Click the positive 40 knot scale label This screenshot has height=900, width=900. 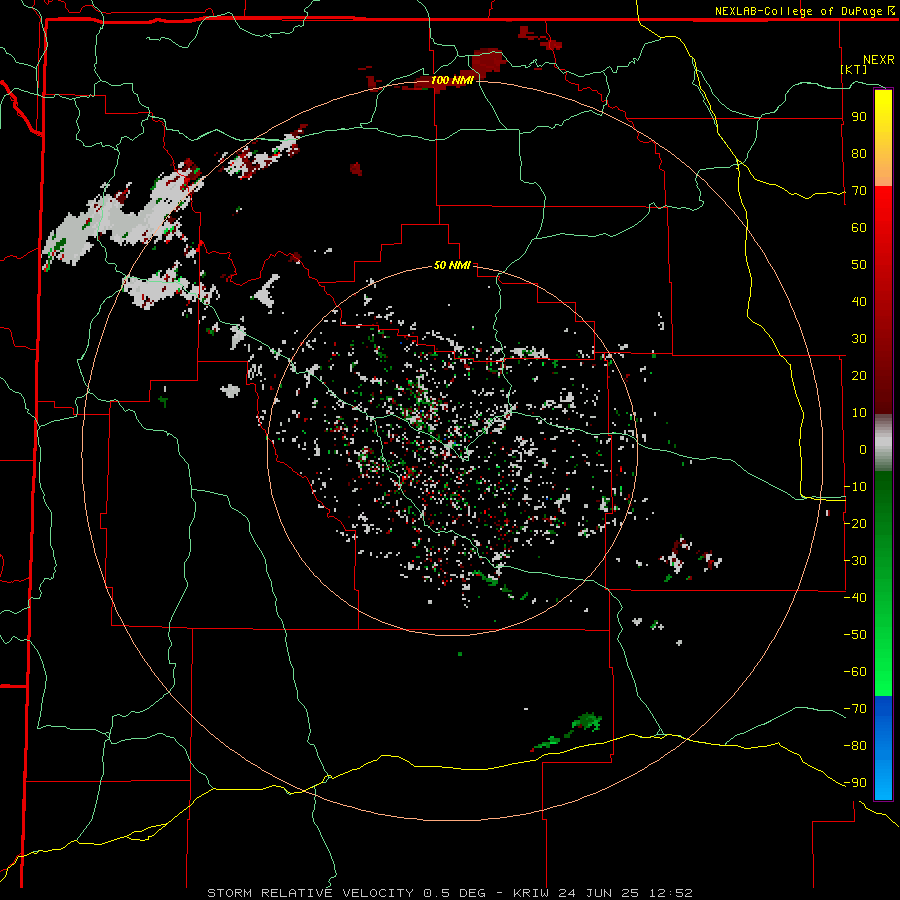[859, 302]
